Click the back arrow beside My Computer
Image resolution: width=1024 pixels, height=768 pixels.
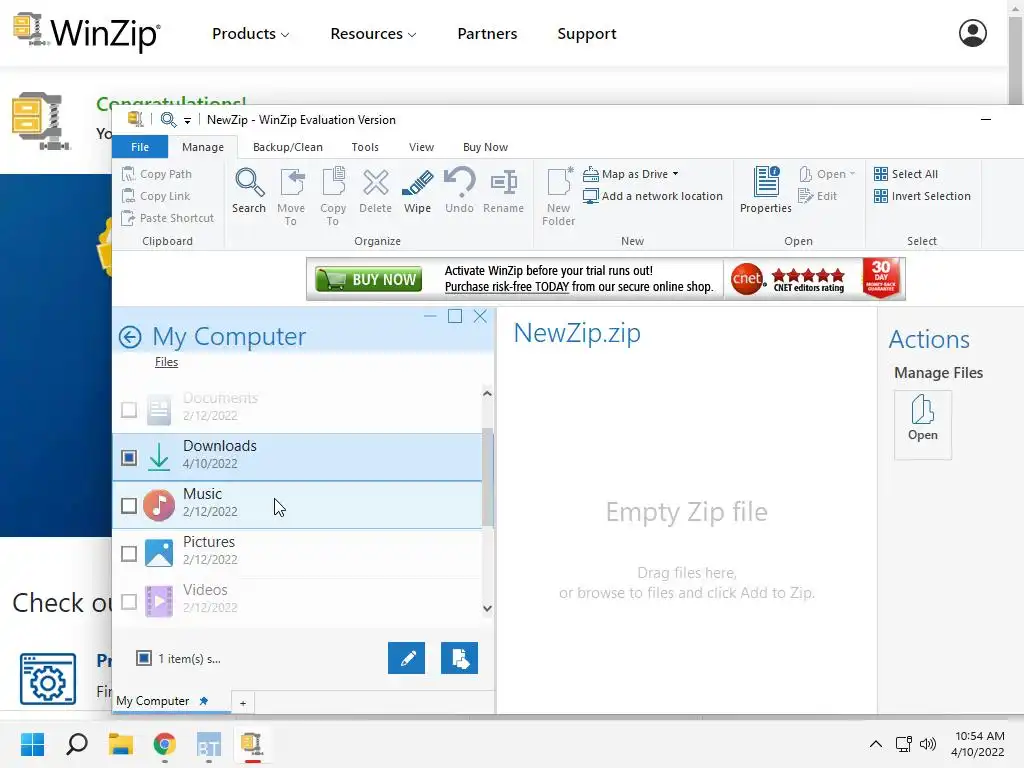130,337
